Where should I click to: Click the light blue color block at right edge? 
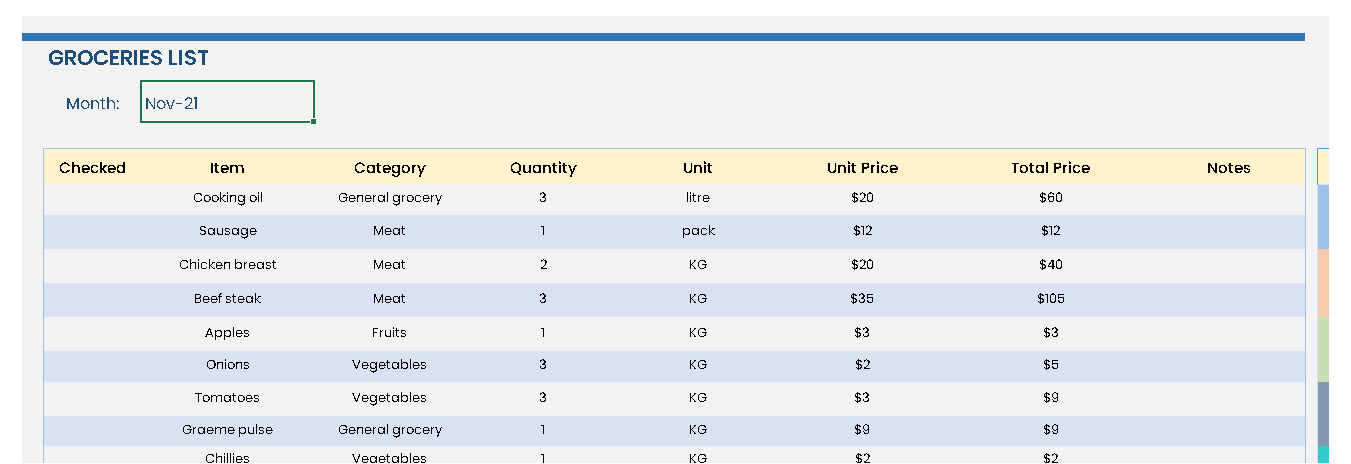(1323, 216)
